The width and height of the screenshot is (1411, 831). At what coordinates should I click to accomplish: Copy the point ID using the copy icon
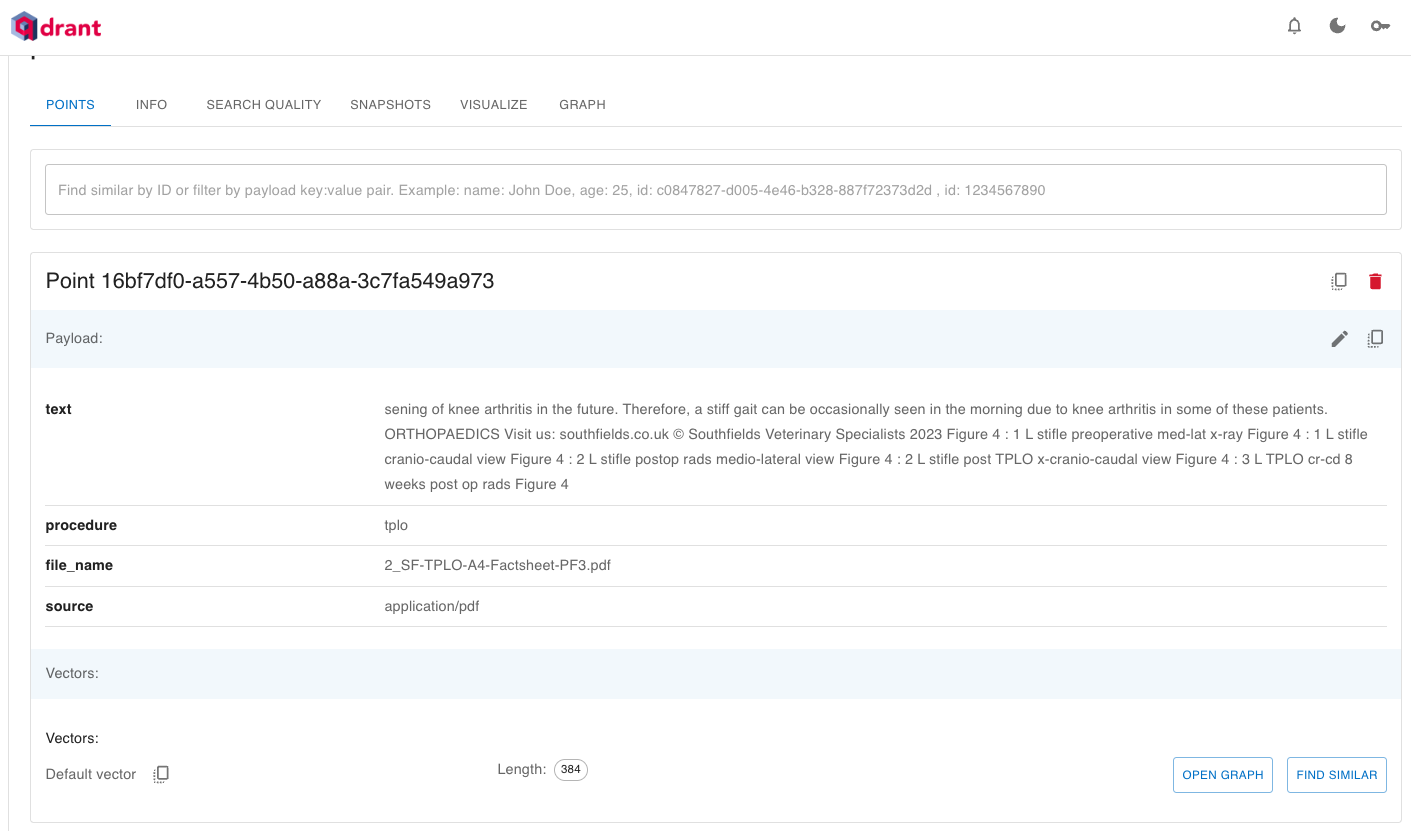(x=1339, y=281)
